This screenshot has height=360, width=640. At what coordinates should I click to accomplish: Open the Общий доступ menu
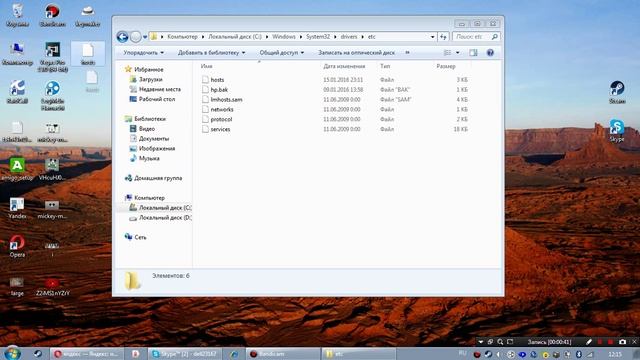[x=282, y=53]
